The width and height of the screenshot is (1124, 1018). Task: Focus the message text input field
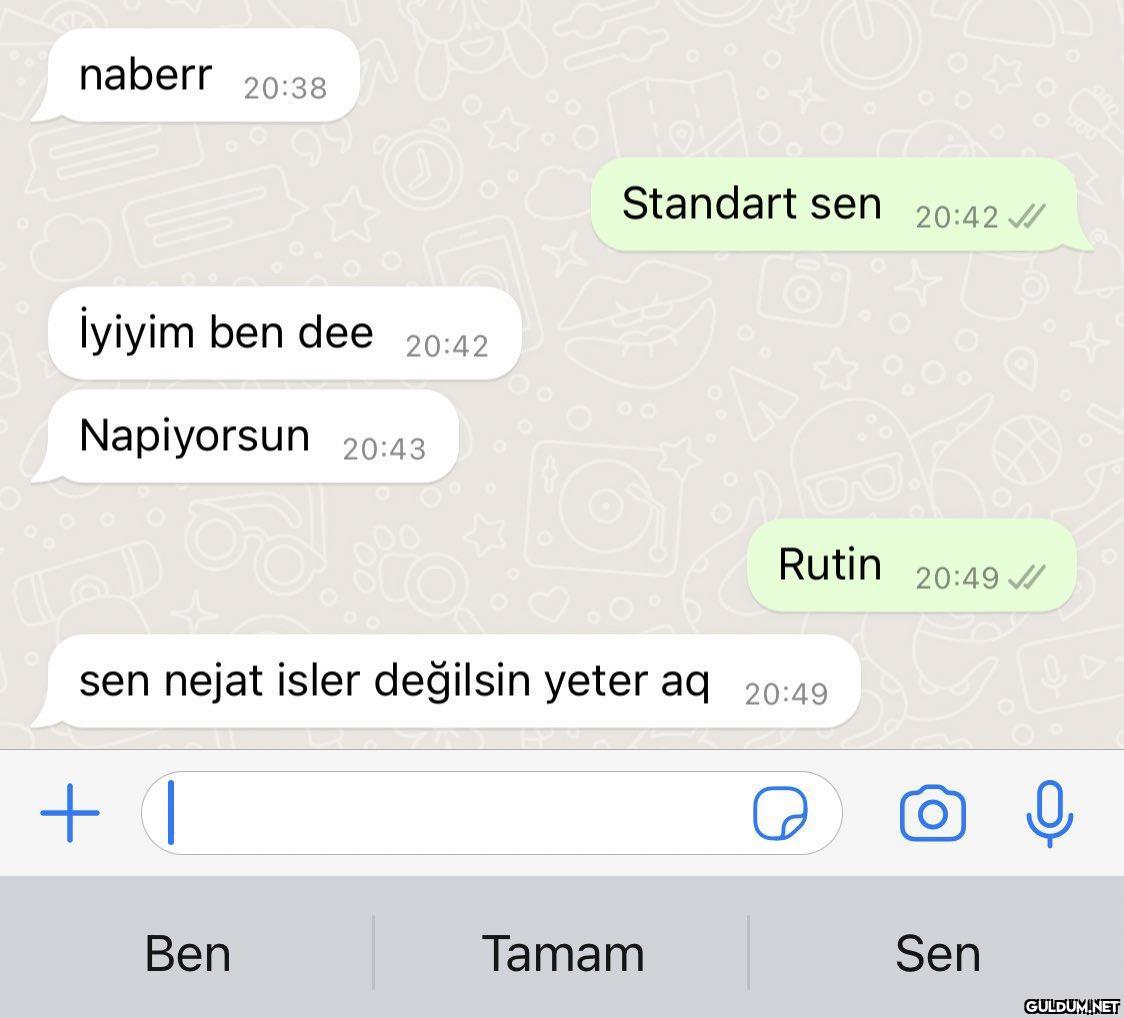492,813
